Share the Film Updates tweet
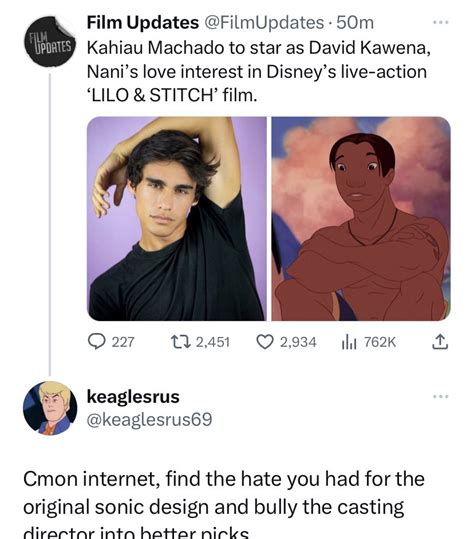This screenshot has width=474, height=539. [x=440, y=342]
